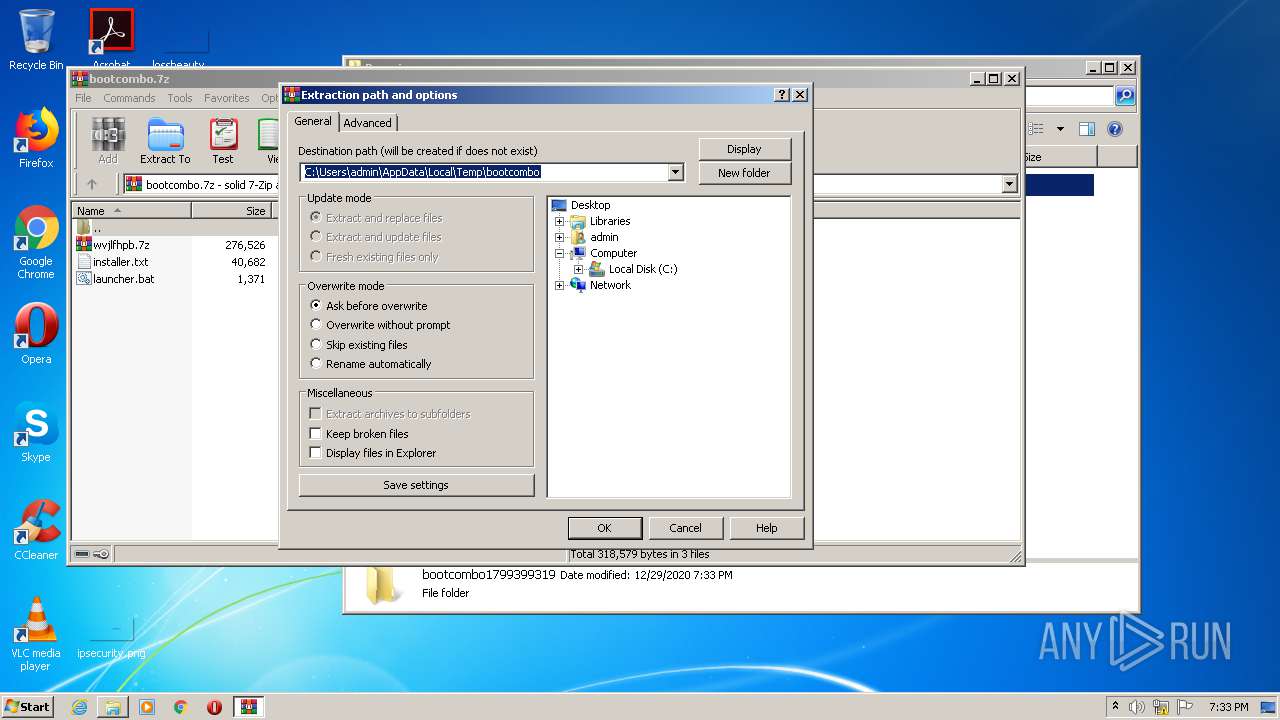Open the CCleaner desktop shortcut

(x=36, y=530)
